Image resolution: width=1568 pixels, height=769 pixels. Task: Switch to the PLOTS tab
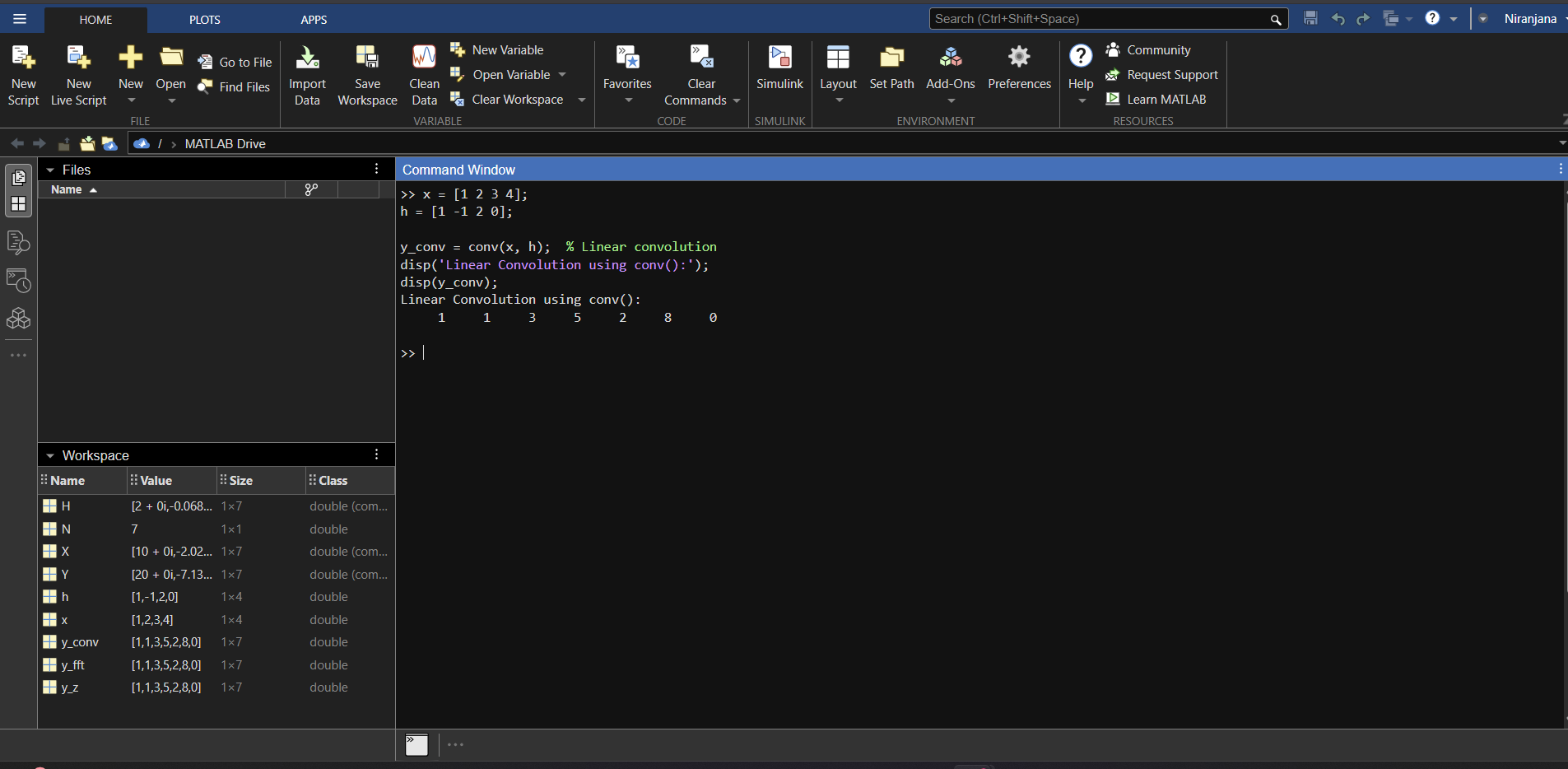point(205,20)
